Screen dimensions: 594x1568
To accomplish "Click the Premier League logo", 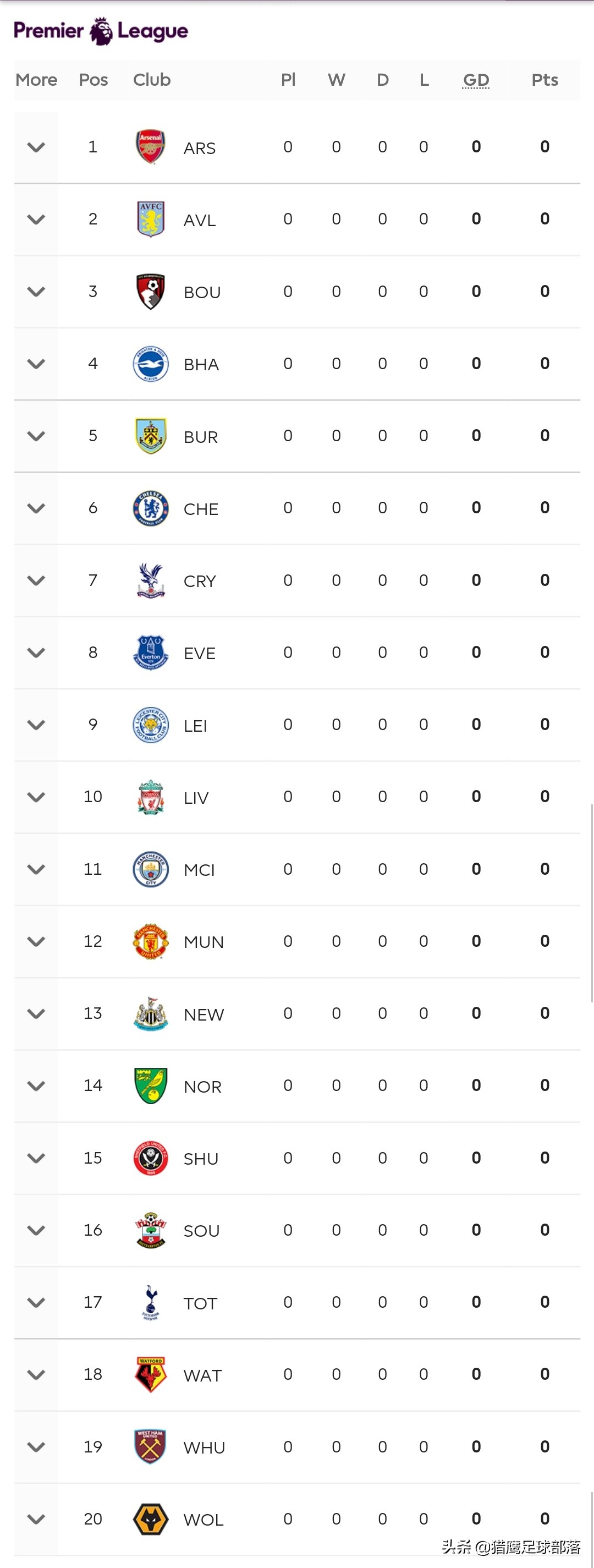I will 101,31.
